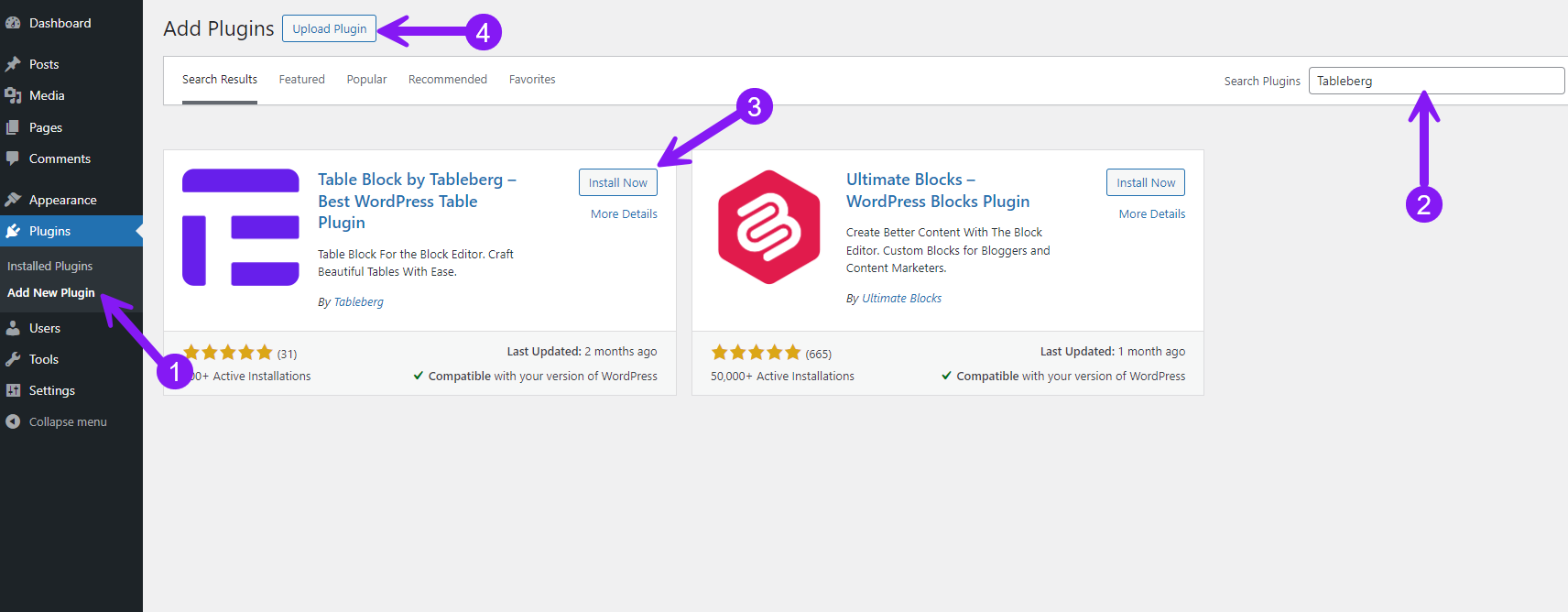This screenshot has height=612, width=1568.
Task: Click the Tableberg '(31)' rating count
Action: point(287,354)
